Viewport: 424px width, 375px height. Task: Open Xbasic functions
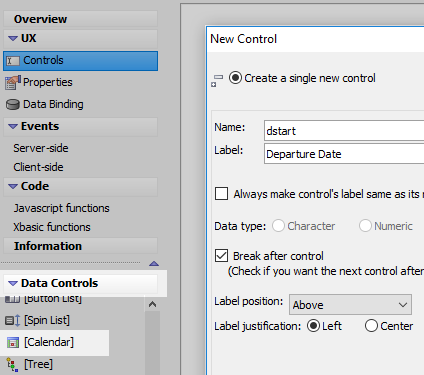[52, 227]
